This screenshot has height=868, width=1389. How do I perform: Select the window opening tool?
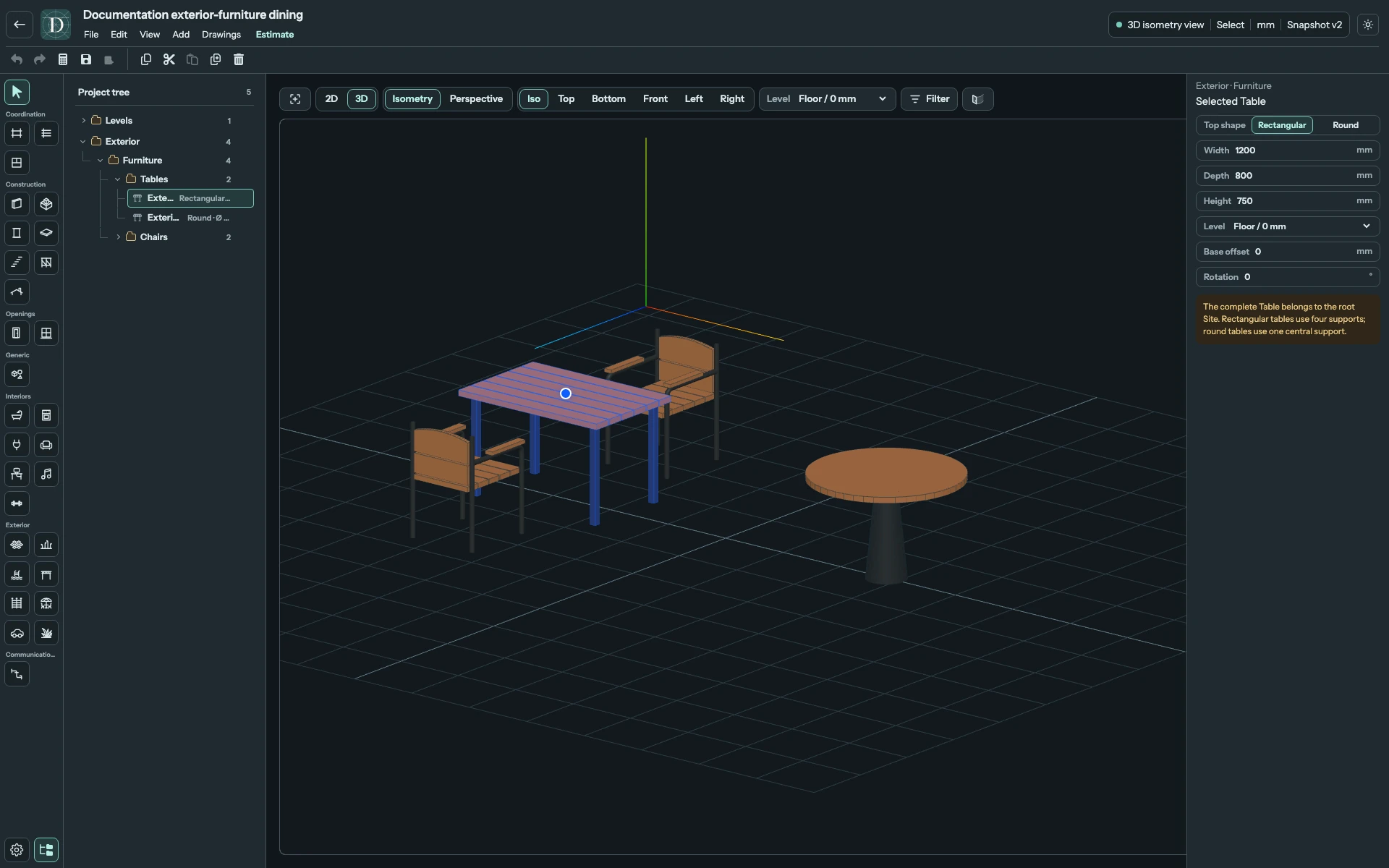coord(46,333)
